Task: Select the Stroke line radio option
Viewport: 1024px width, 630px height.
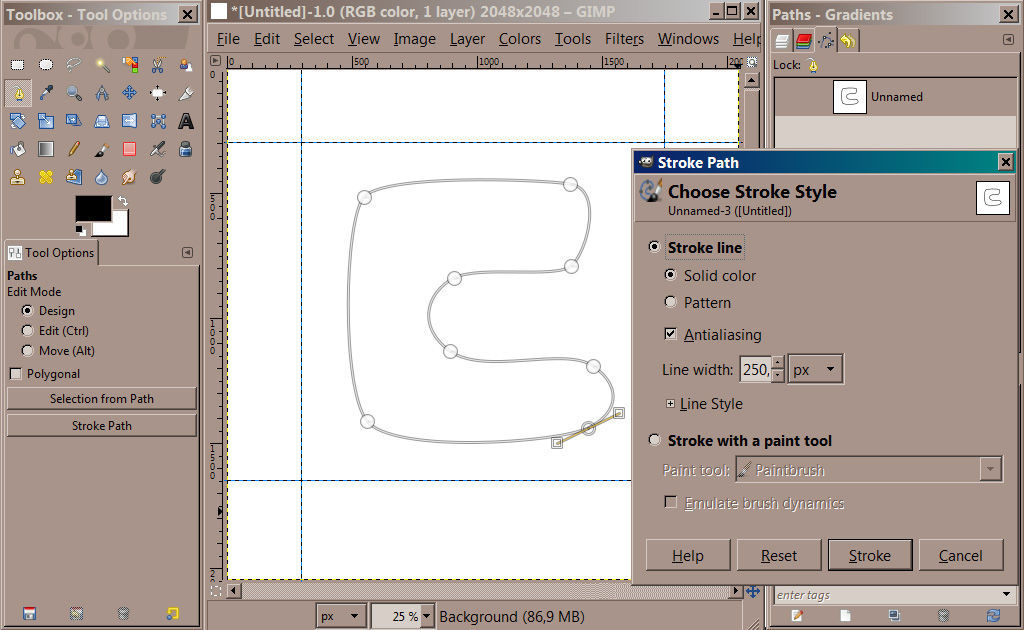Action: click(654, 247)
